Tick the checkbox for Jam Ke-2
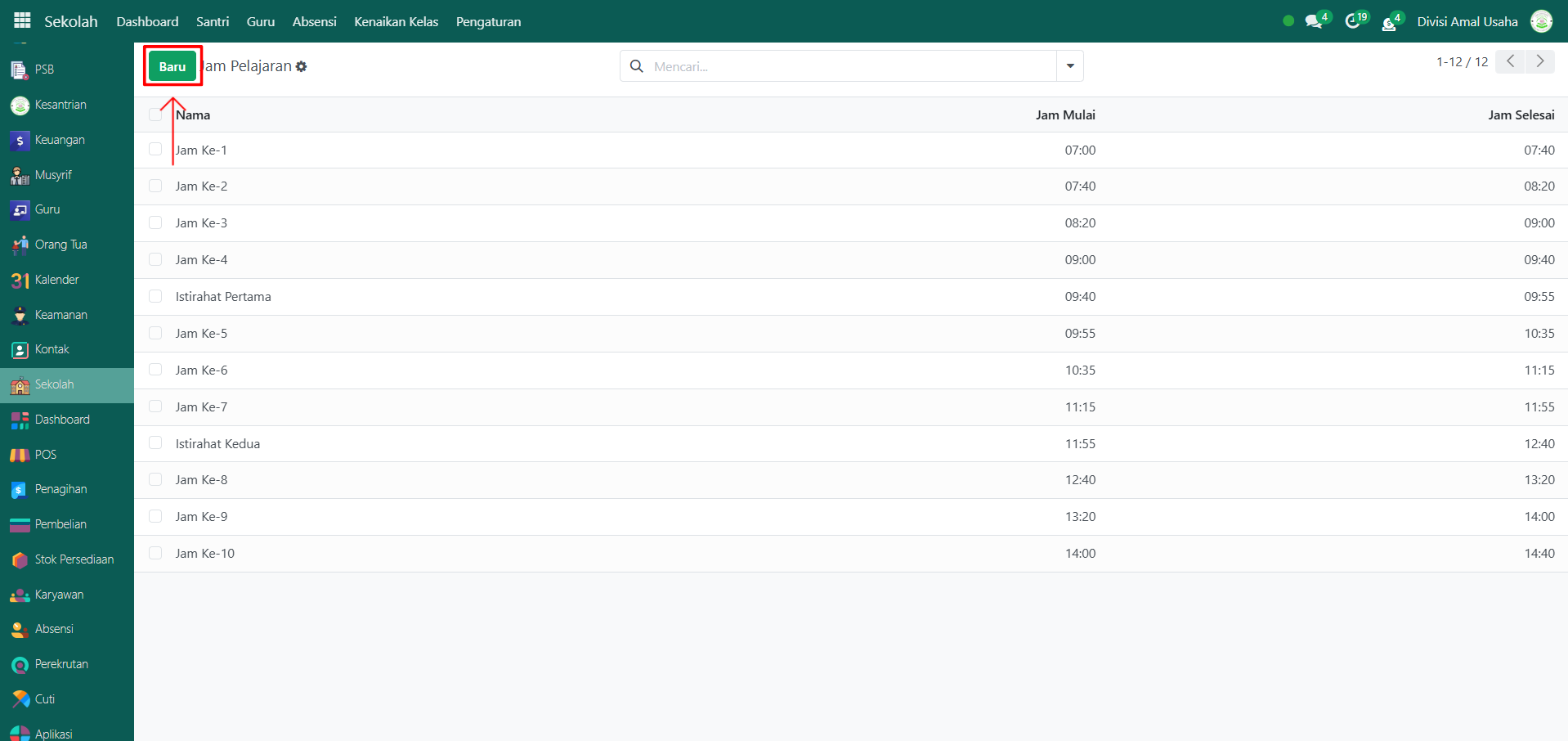The height and width of the screenshot is (741, 1568). [155, 186]
